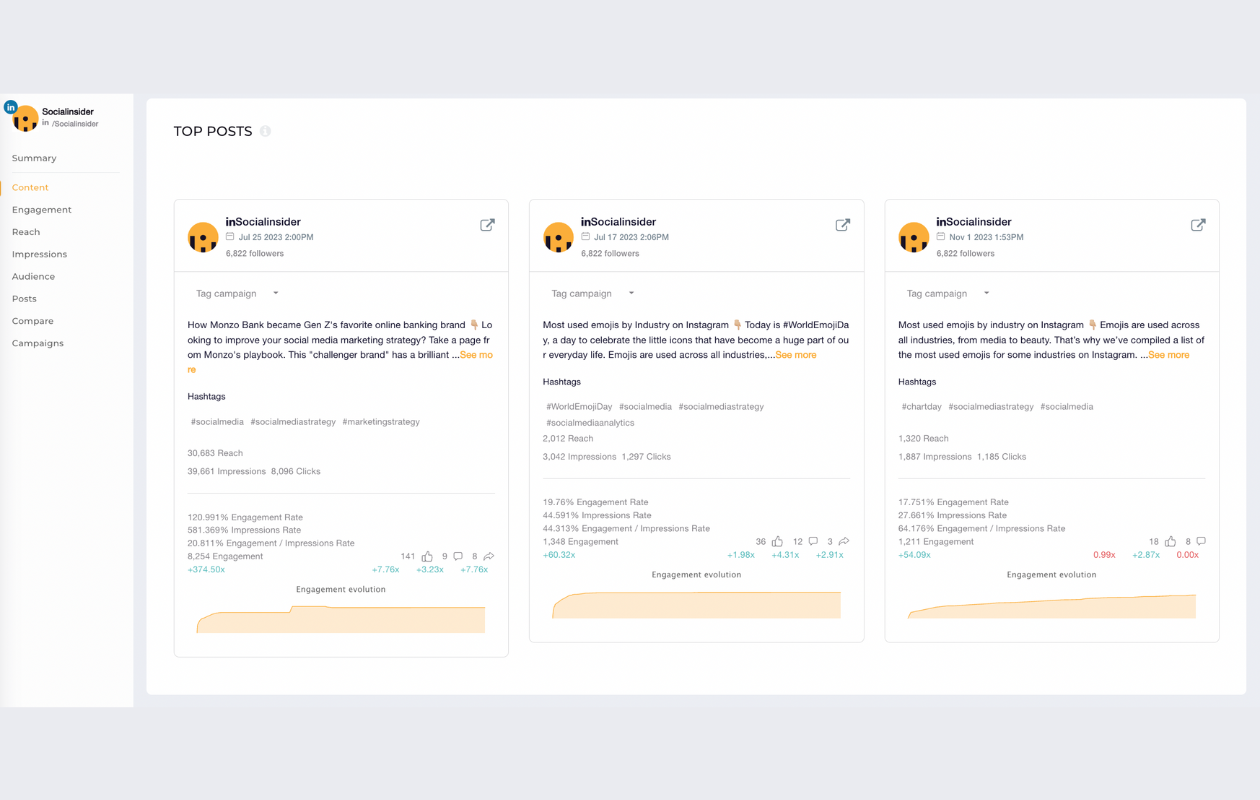Click 1,297 Clicks value

[646, 457]
